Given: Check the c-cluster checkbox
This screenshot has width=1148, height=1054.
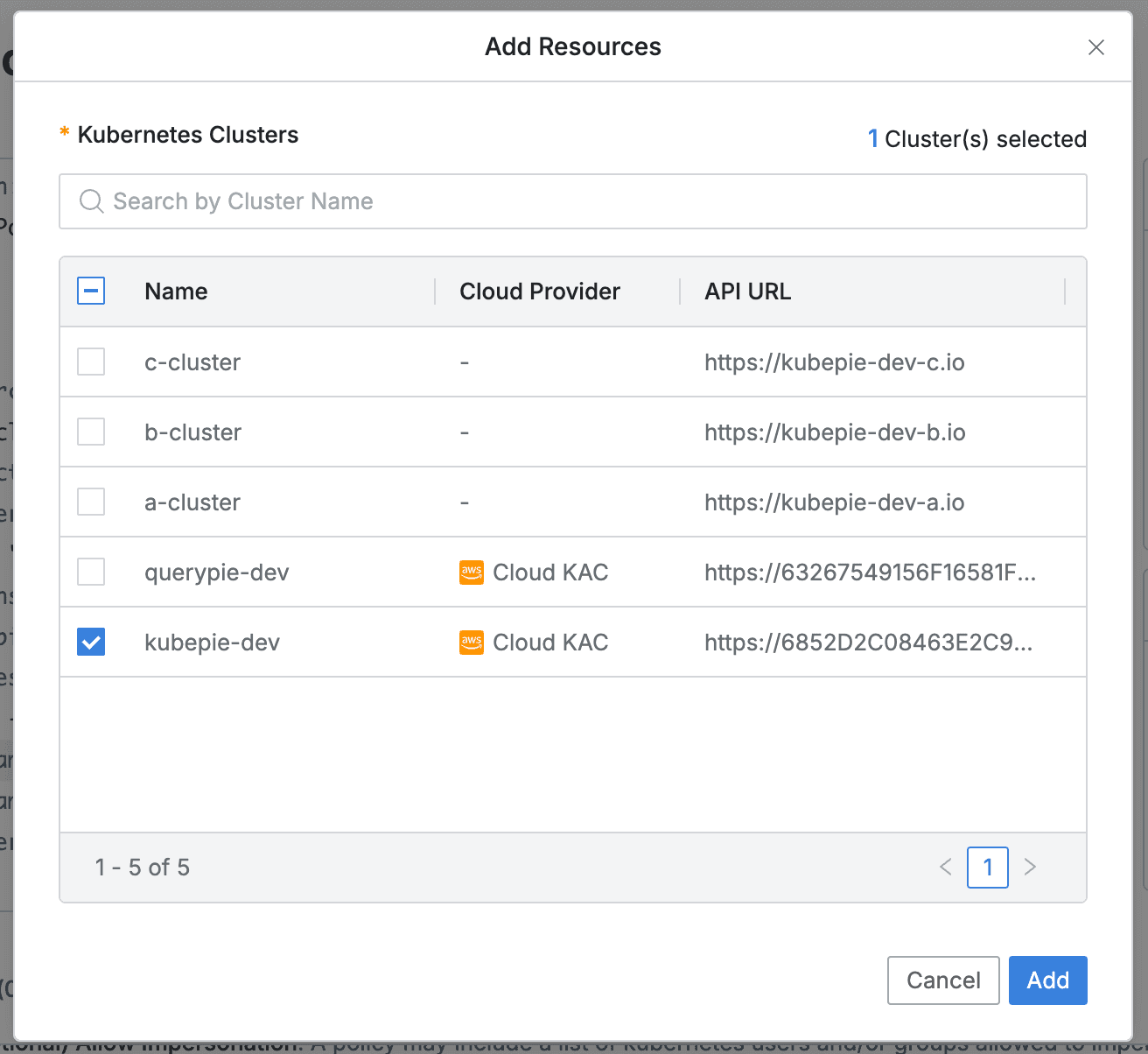Looking at the screenshot, I should (91, 362).
